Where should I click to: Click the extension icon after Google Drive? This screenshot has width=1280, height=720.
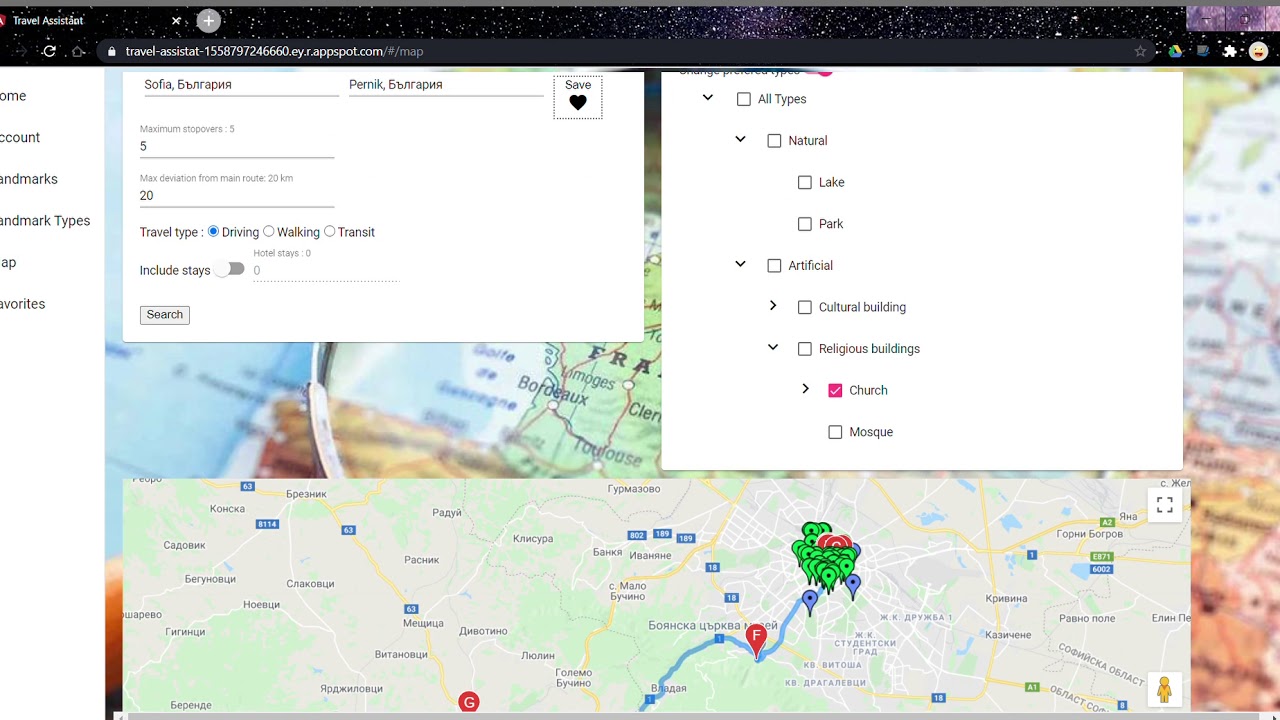pos(1203,51)
